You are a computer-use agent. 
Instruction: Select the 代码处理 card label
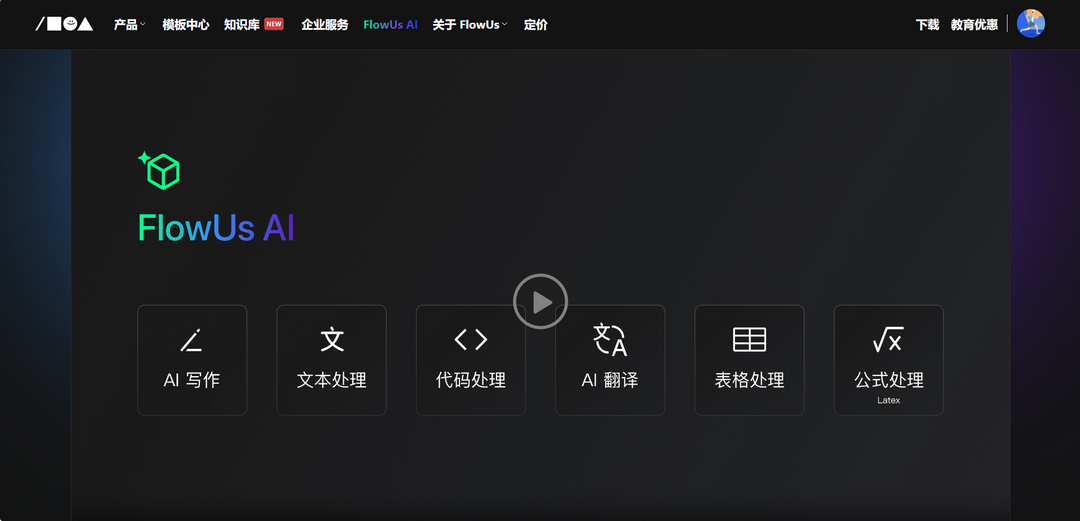[471, 380]
